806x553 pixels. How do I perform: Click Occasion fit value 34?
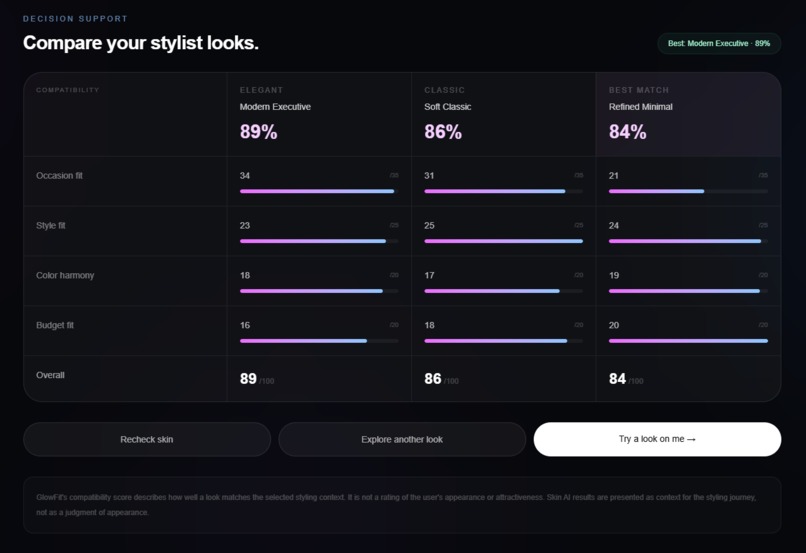245,176
